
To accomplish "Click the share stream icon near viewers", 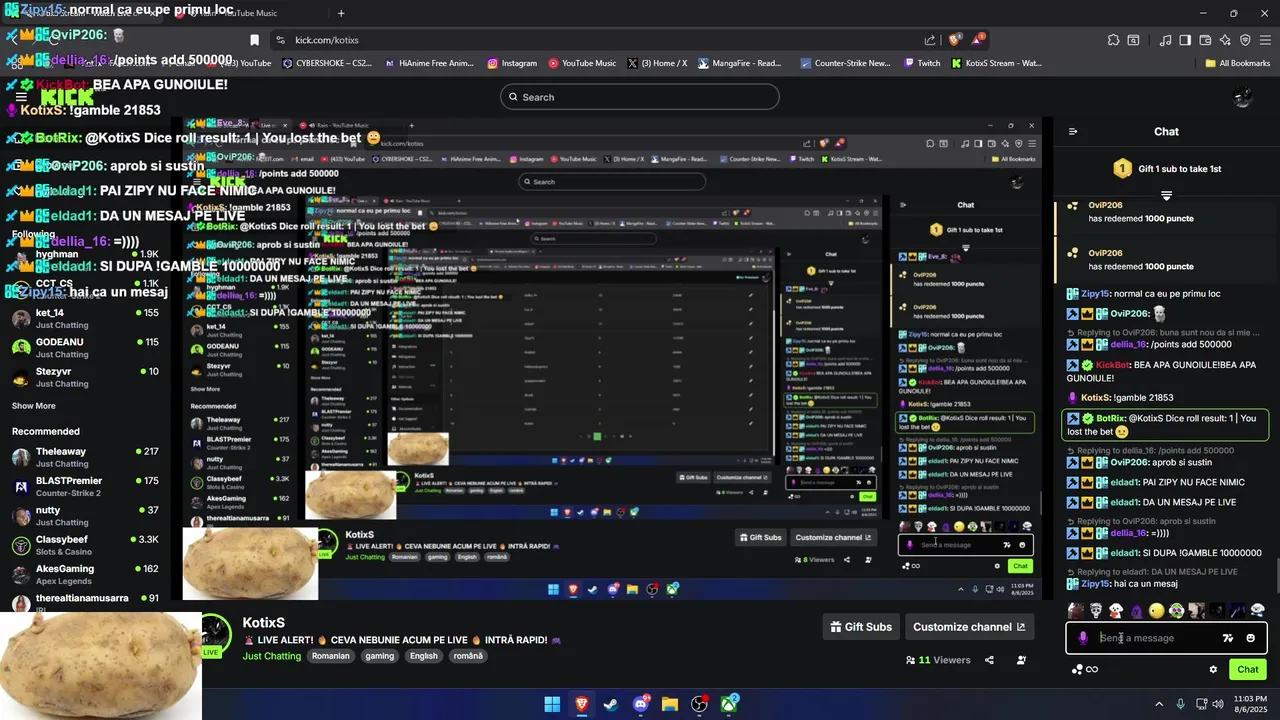I will tap(989, 660).
